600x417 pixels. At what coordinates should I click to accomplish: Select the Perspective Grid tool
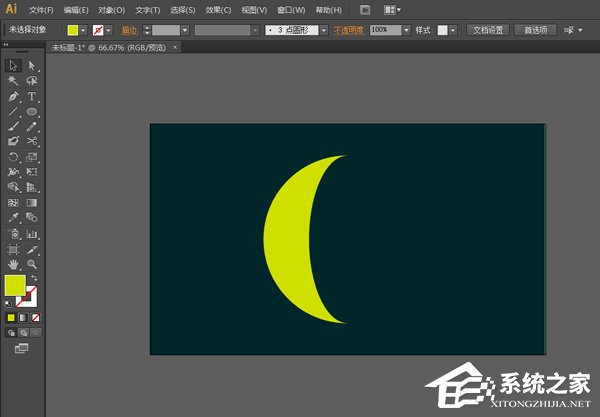coord(32,187)
